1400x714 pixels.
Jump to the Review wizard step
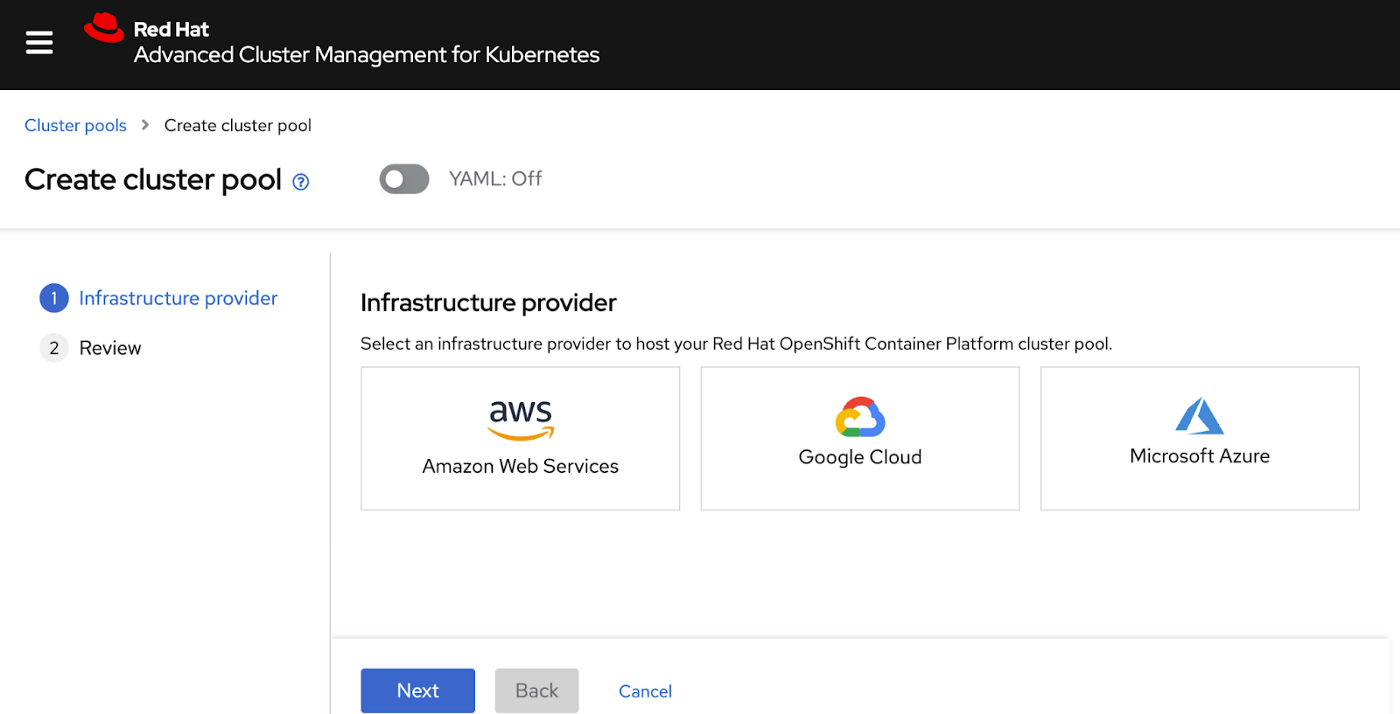coord(110,348)
